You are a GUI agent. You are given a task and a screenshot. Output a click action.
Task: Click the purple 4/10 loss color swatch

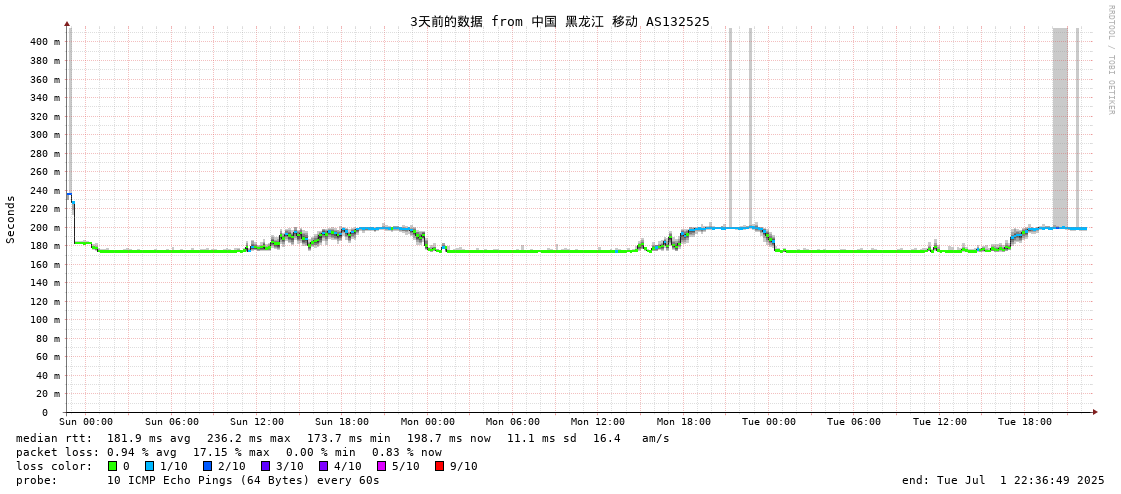[324, 466]
